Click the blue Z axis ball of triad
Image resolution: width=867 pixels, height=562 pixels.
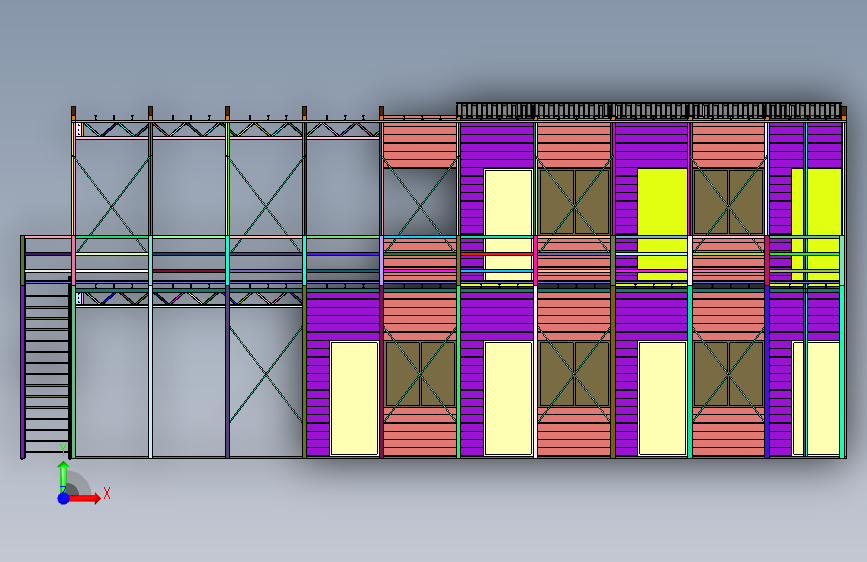[x=64, y=498]
